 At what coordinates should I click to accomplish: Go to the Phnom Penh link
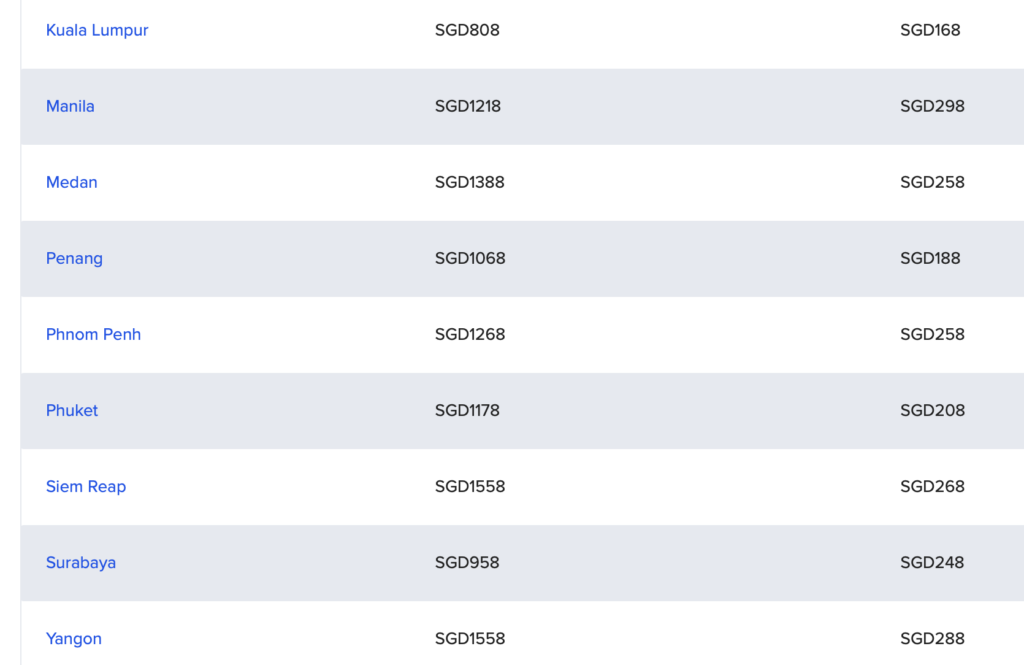click(x=93, y=334)
